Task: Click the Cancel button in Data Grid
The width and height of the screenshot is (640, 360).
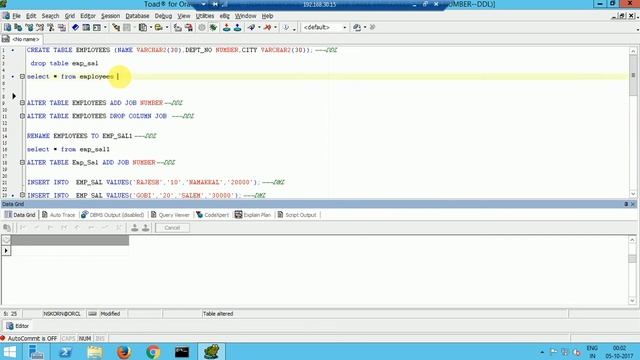Action: pos(172,228)
